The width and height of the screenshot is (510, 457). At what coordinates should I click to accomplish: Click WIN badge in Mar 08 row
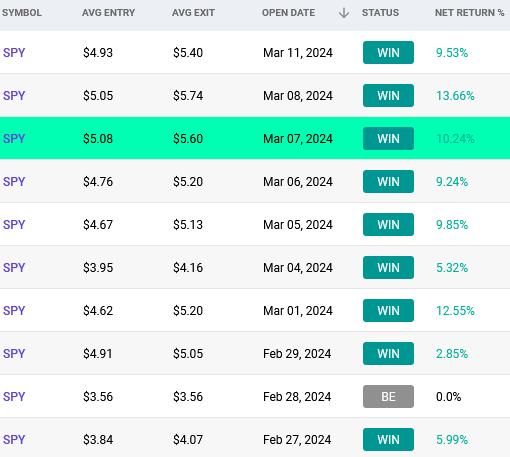tap(388, 96)
